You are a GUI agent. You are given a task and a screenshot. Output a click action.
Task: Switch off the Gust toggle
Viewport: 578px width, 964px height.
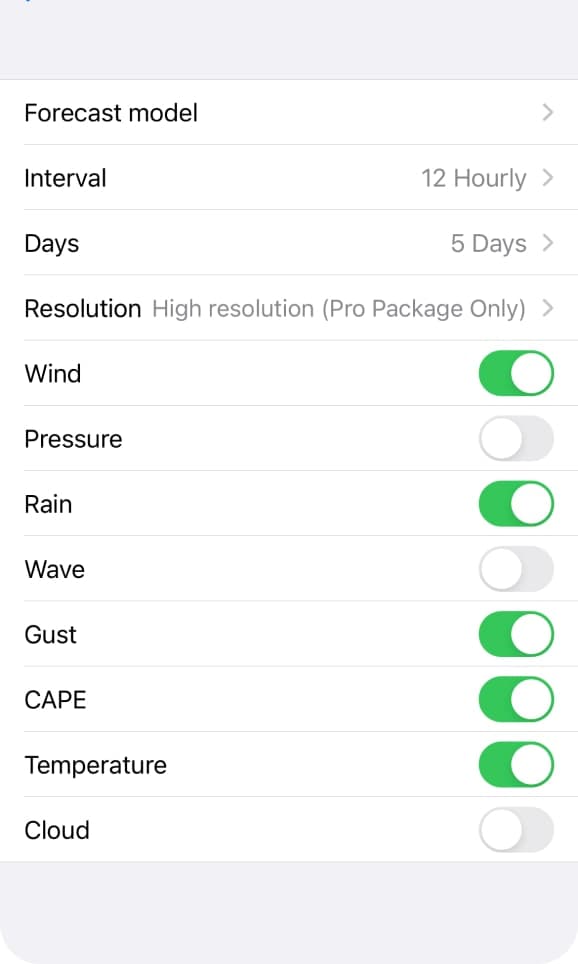click(x=516, y=634)
